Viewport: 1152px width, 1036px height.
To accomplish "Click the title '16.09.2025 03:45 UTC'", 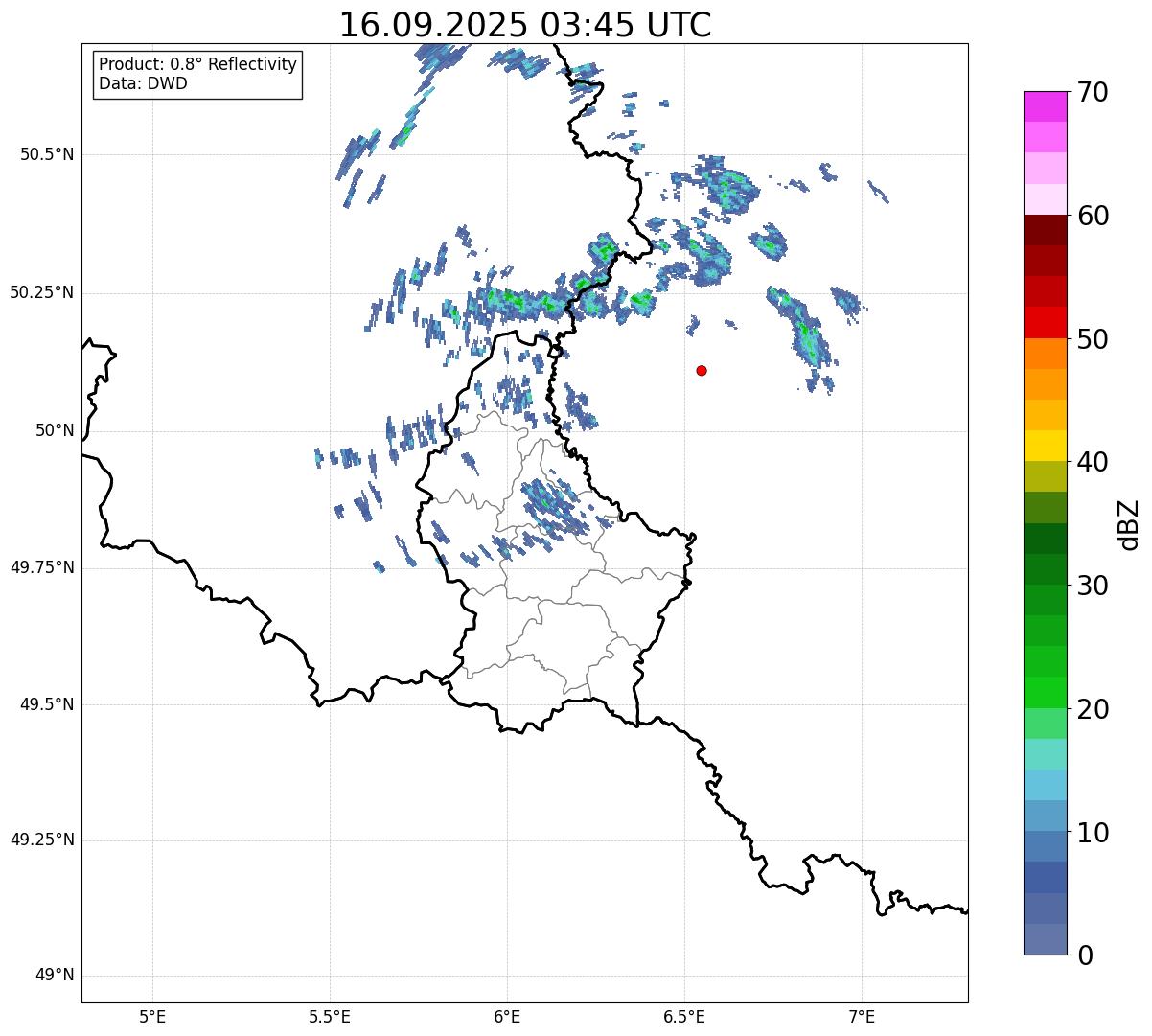I will [525, 25].
